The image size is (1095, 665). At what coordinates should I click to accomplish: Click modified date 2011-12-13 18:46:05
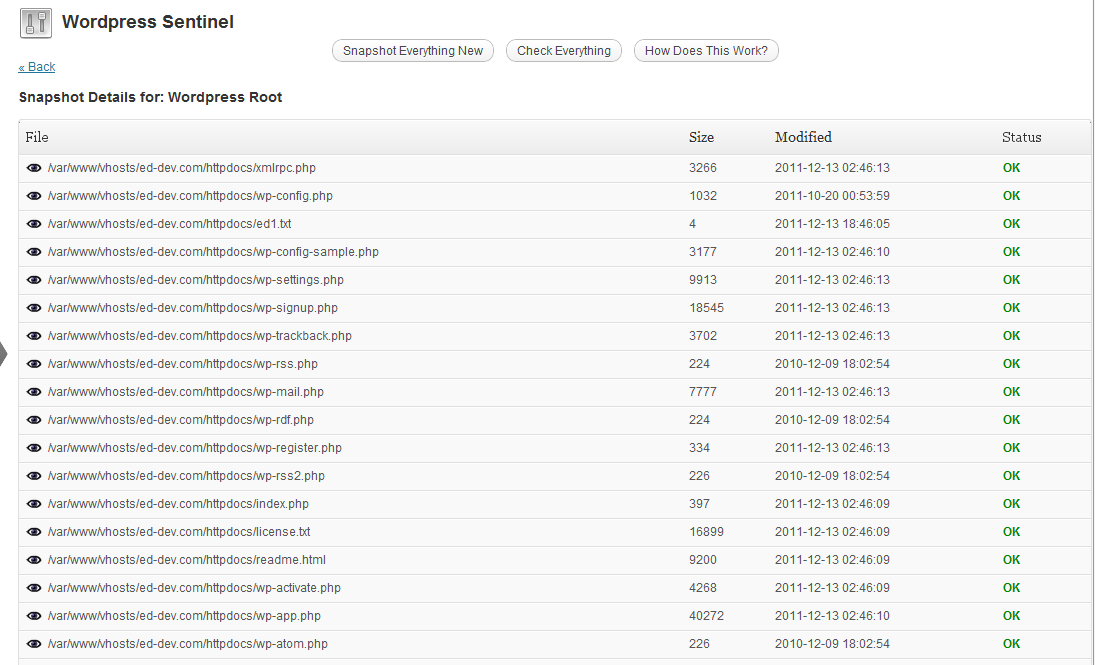click(x=832, y=224)
